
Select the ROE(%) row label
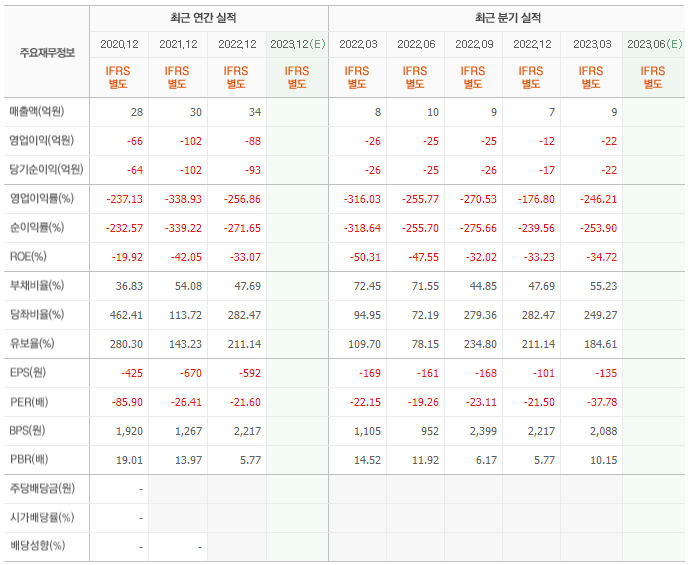point(28,256)
